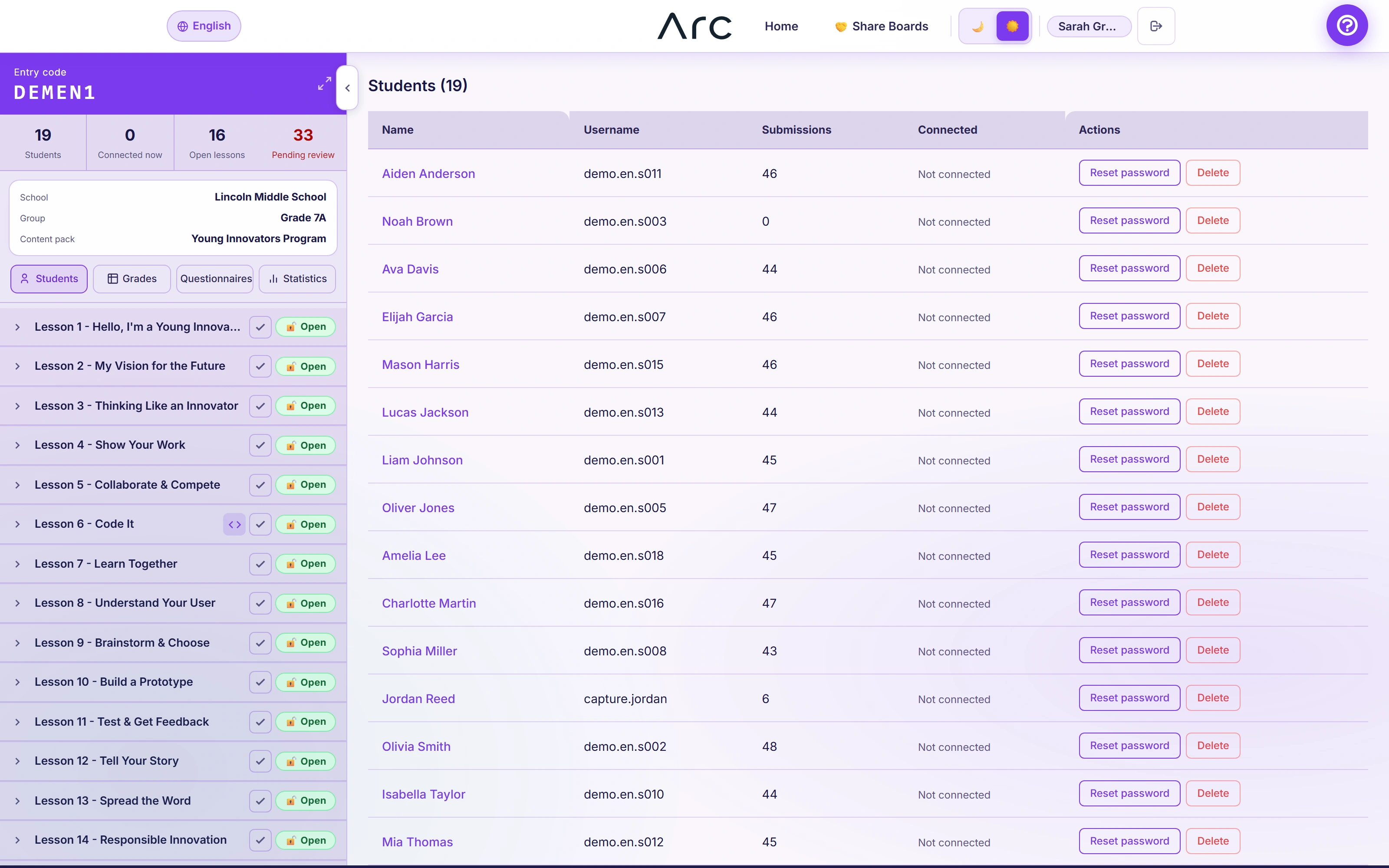The height and width of the screenshot is (868, 1389).
Task: Toggle the Open lock badge for Lesson 2
Action: point(305,366)
